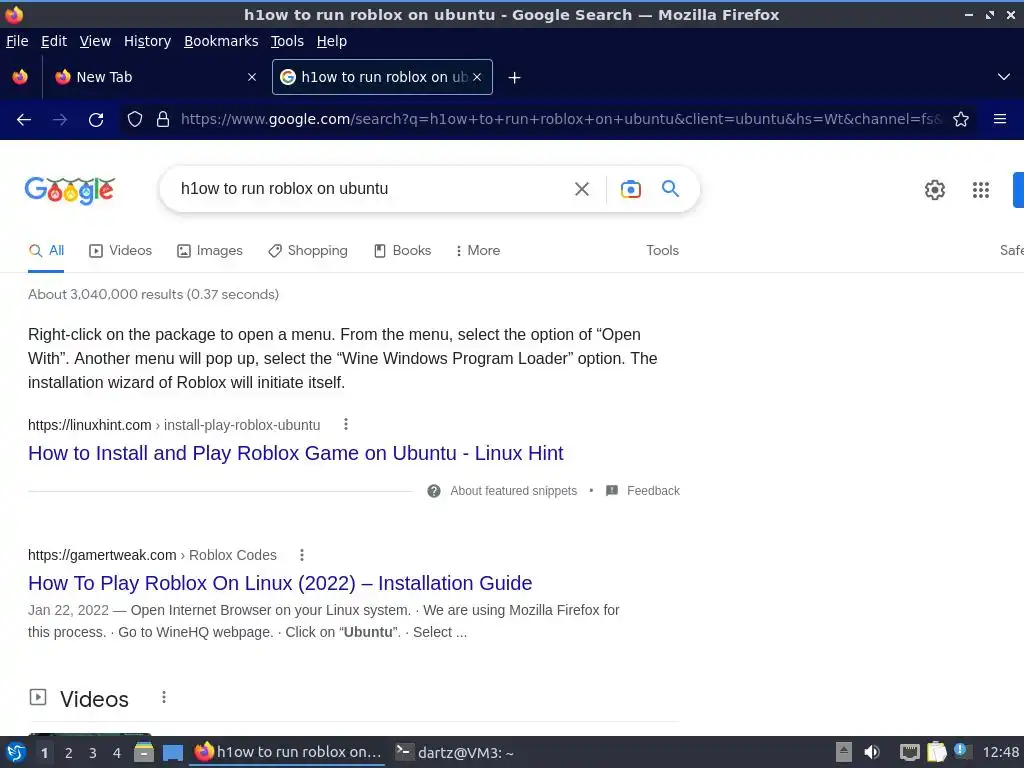List all tabs dropdown arrow
The width and height of the screenshot is (1024, 768).
tap(1004, 77)
